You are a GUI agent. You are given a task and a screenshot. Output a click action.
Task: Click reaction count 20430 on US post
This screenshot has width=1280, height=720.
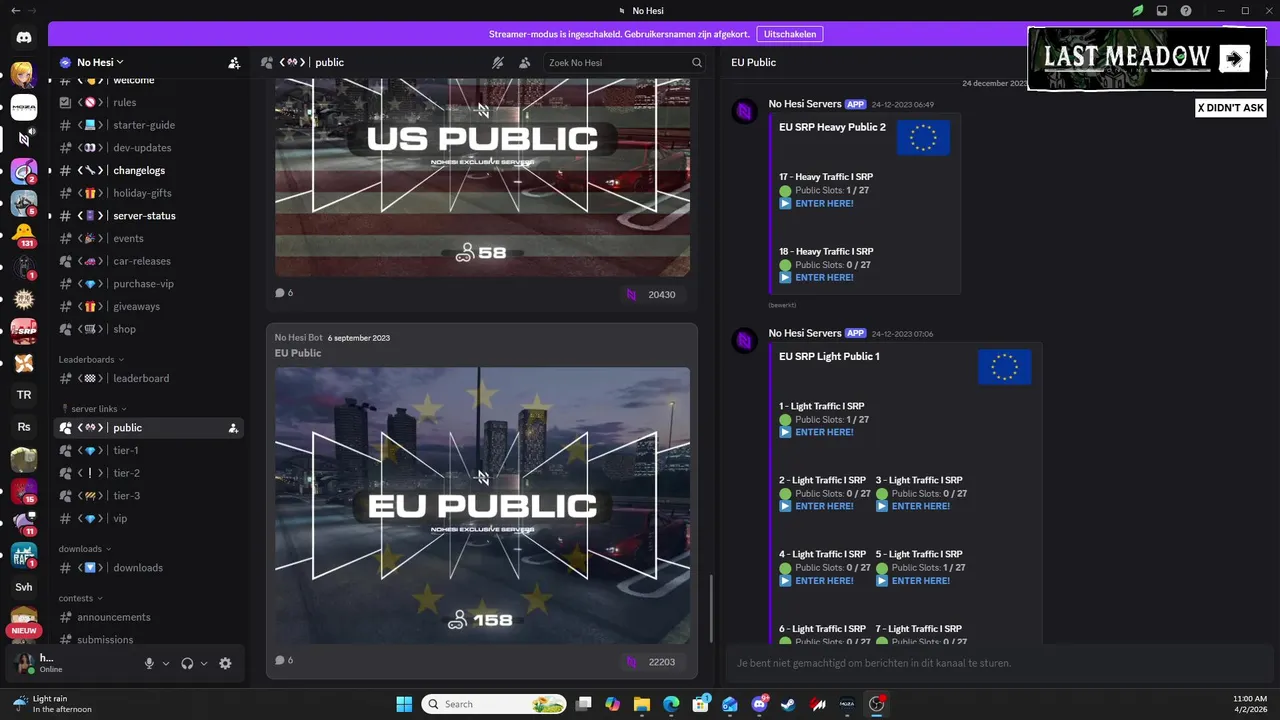coord(651,295)
